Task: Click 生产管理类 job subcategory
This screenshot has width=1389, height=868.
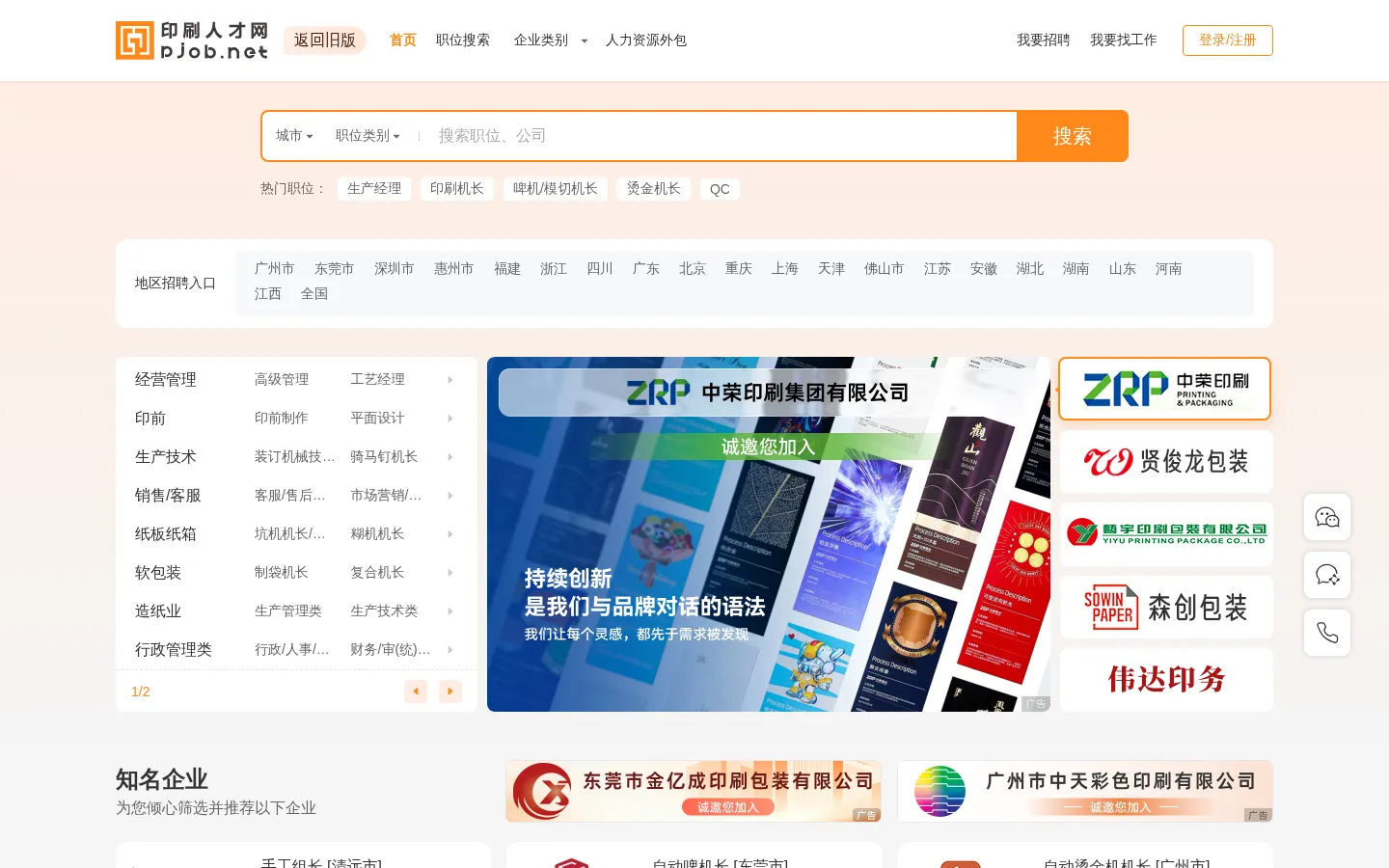Action: (x=288, y=611)
